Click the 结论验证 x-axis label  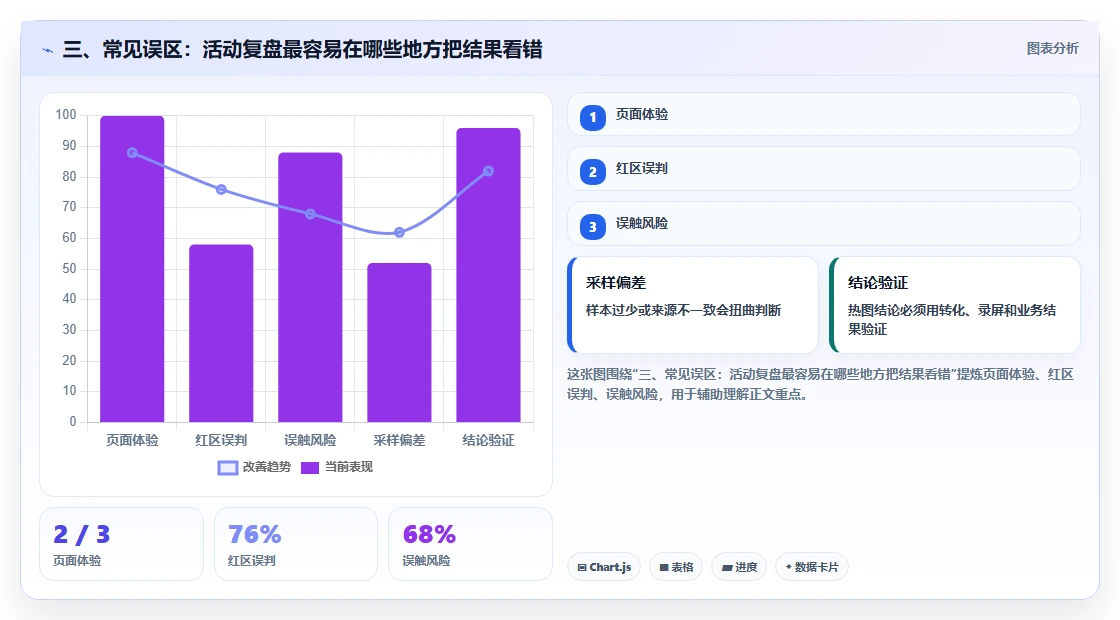[489, 441]
